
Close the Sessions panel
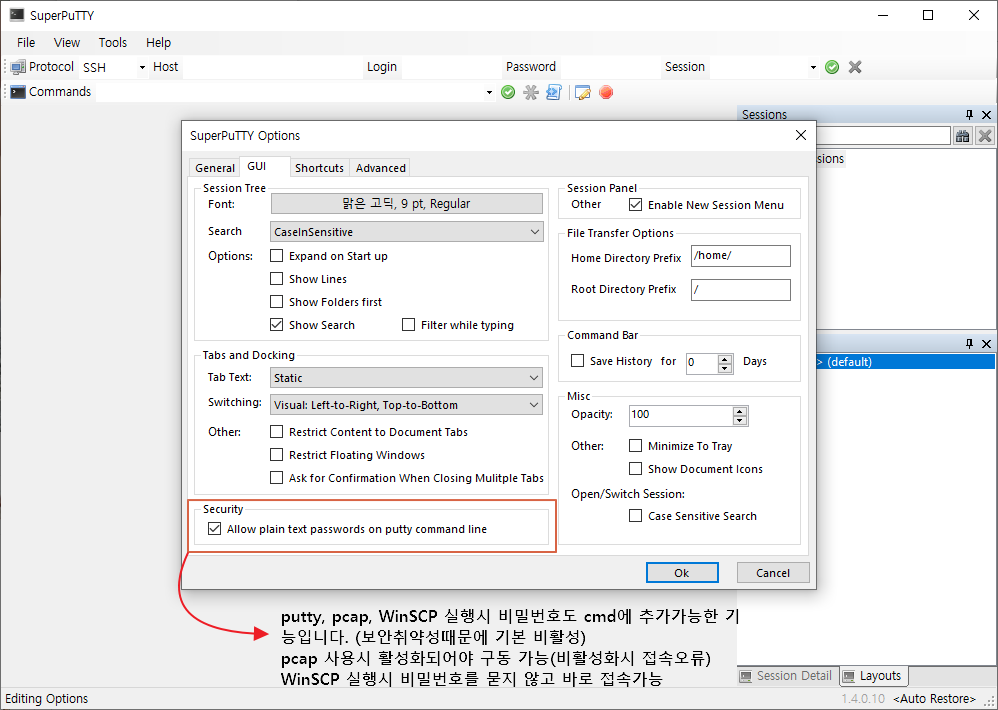tap(987, 115)
